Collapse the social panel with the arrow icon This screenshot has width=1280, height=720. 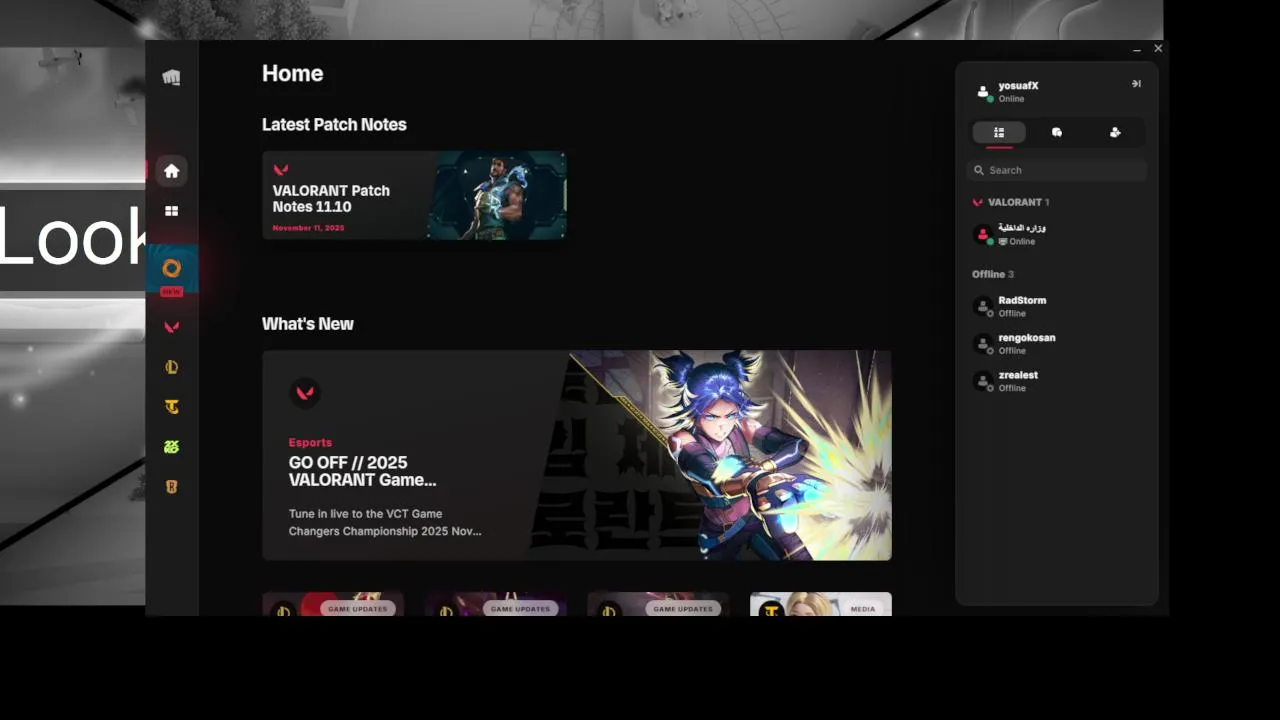pos(1136,84)
